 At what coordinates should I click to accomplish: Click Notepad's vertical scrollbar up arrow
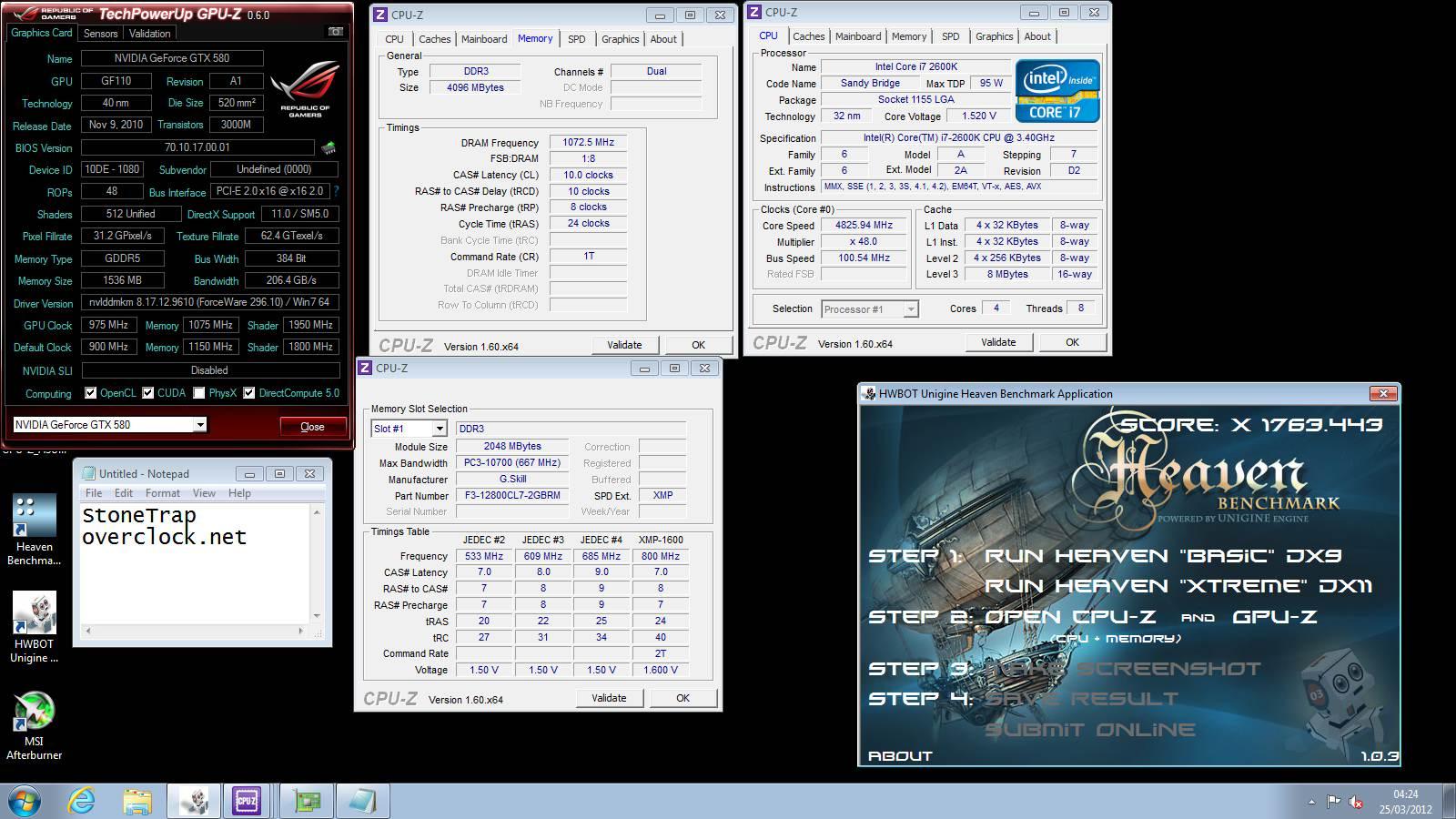click(317, 512)
